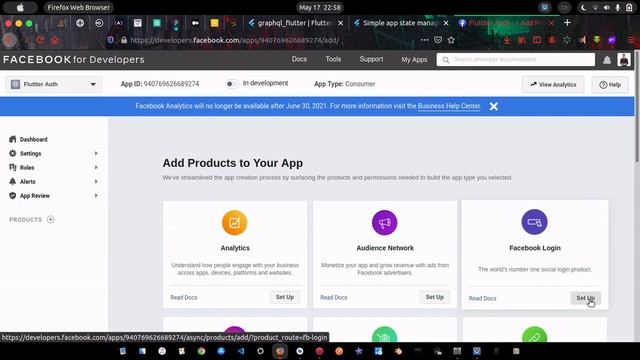Dismiss the Facebook Analytics blue banner
640x360 pixels.
tap(493, 106)
